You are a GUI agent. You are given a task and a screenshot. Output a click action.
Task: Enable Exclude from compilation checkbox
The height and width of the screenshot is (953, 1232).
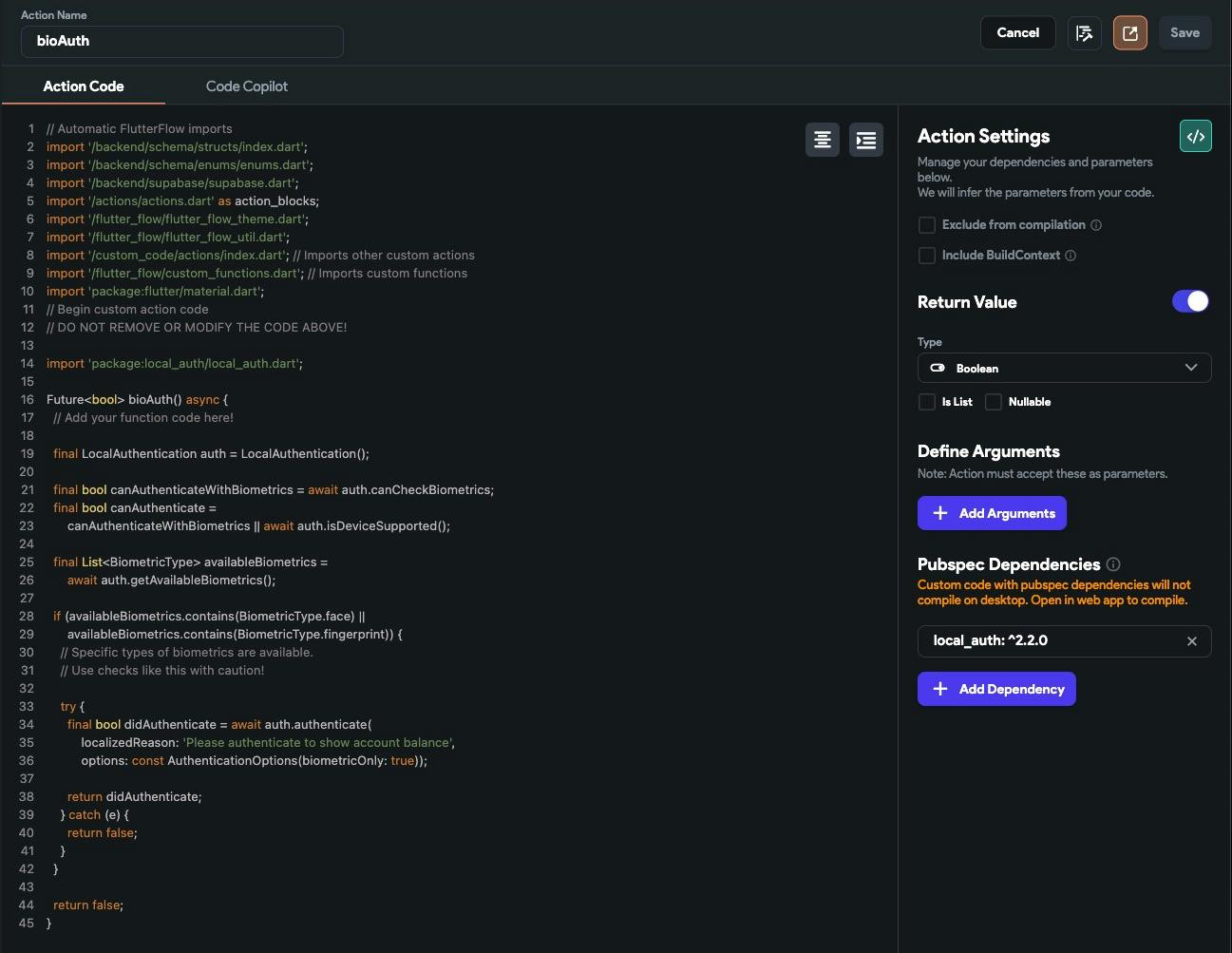click(927, 225)
